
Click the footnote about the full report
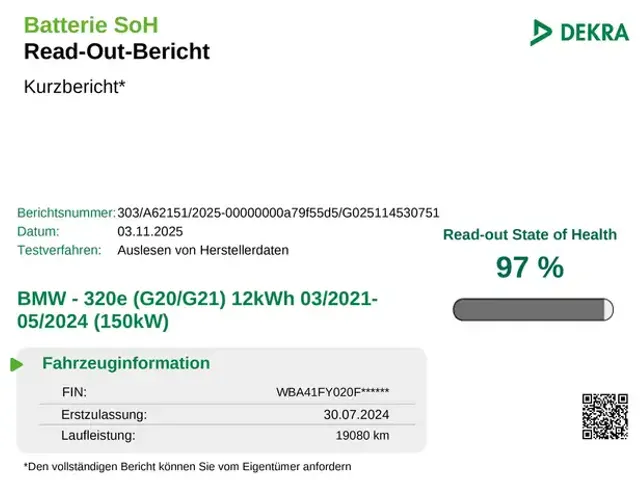(x=187, y=466)
